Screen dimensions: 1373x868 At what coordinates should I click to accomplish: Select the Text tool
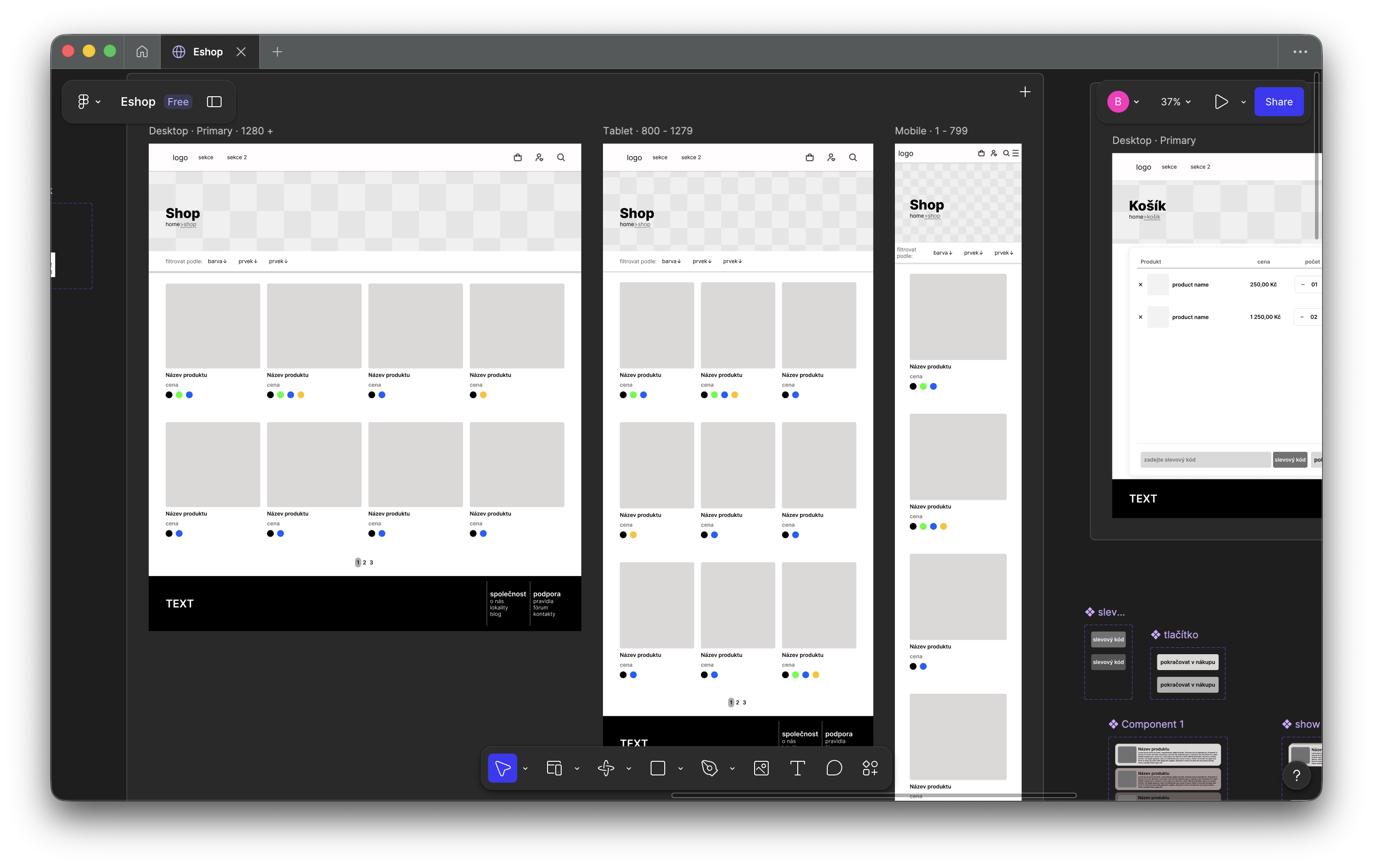797,768
